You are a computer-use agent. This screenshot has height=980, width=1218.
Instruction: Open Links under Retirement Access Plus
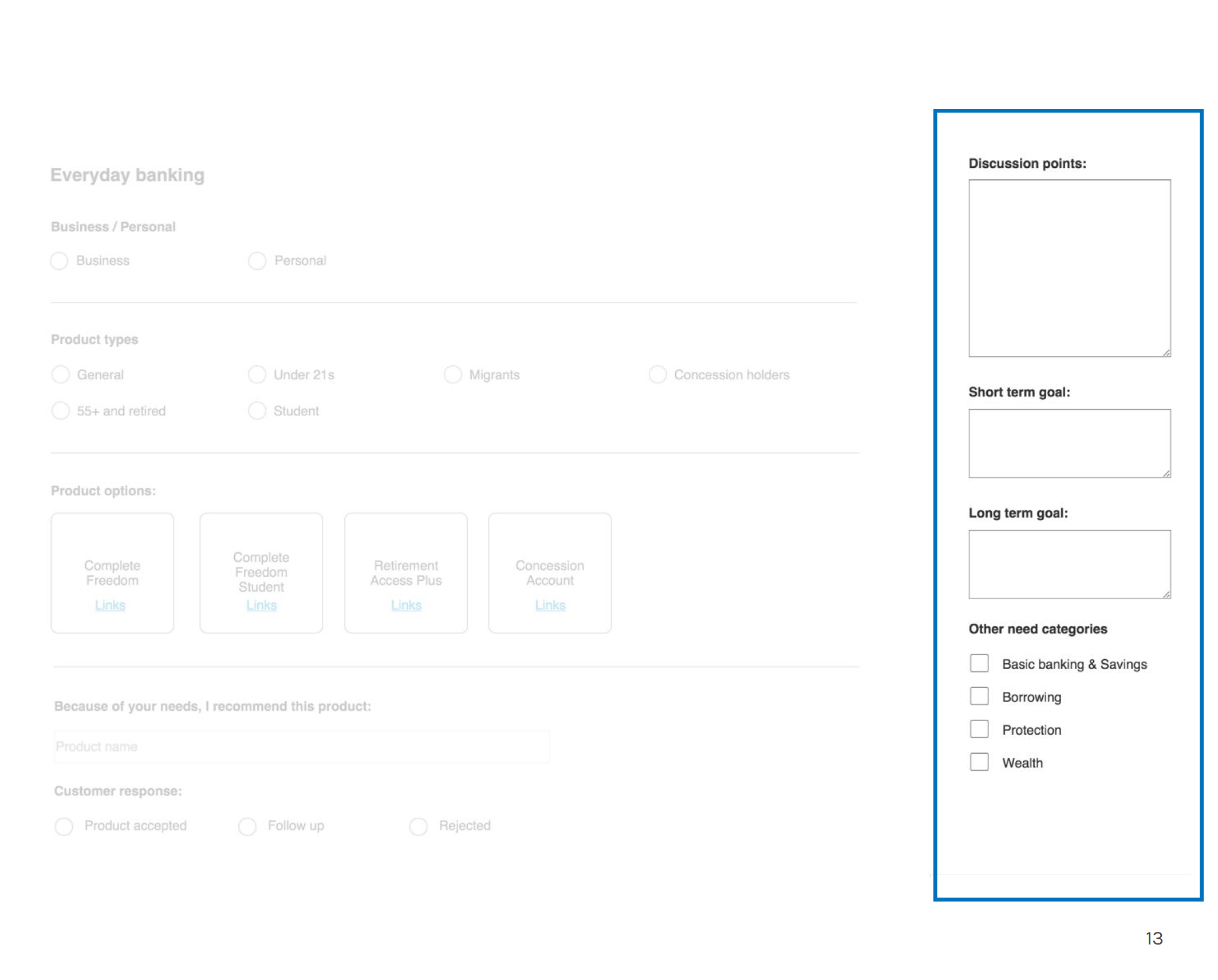(x=406, y=605)
